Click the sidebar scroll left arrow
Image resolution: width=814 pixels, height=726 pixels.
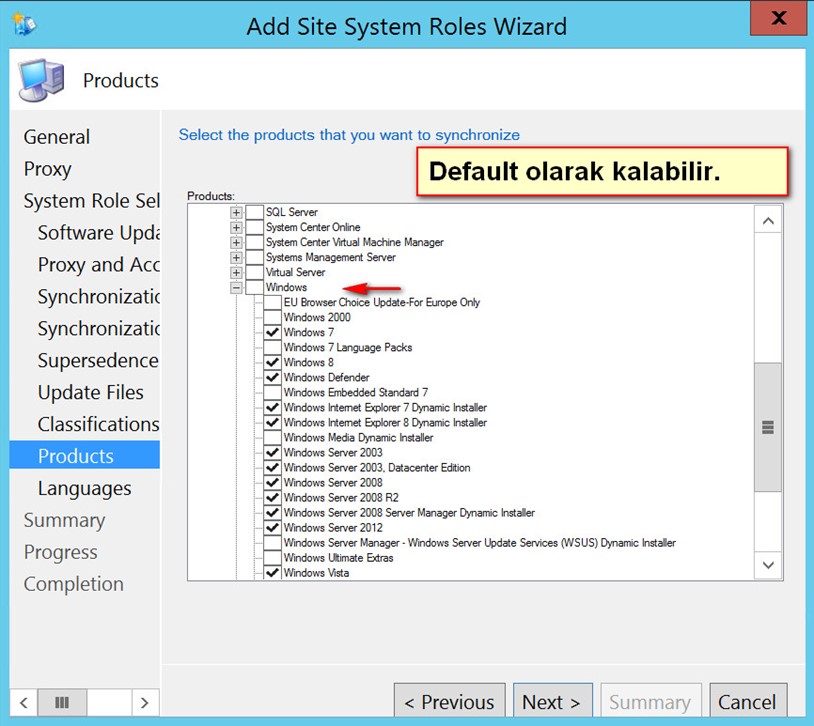[x=23, y=703]
